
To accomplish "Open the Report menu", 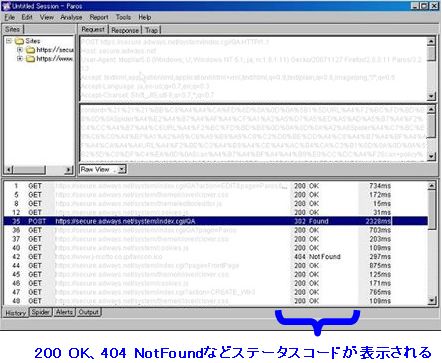I will click(99, 17).
